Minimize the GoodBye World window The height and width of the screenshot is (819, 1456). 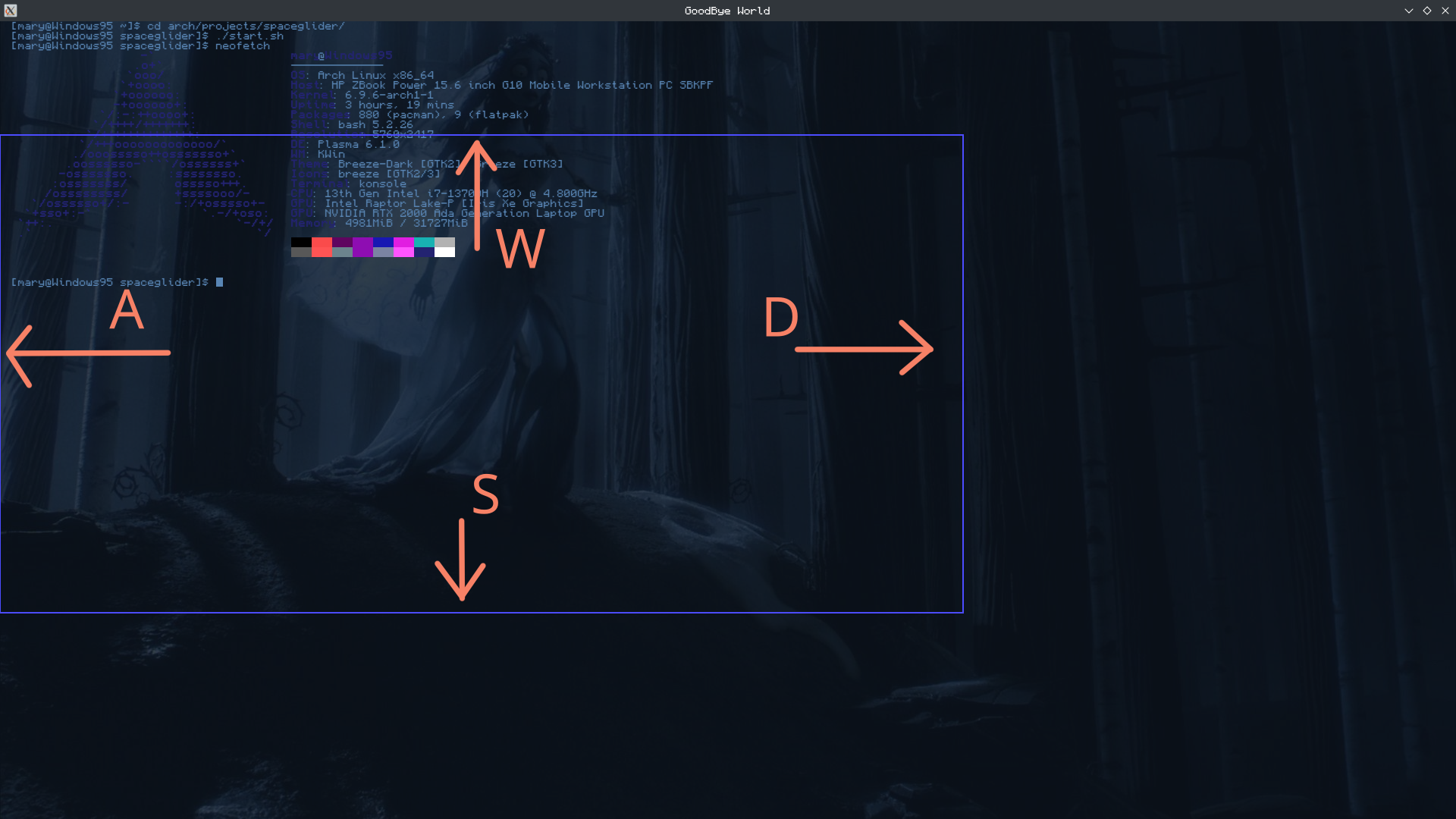[x=1408, y=11]
